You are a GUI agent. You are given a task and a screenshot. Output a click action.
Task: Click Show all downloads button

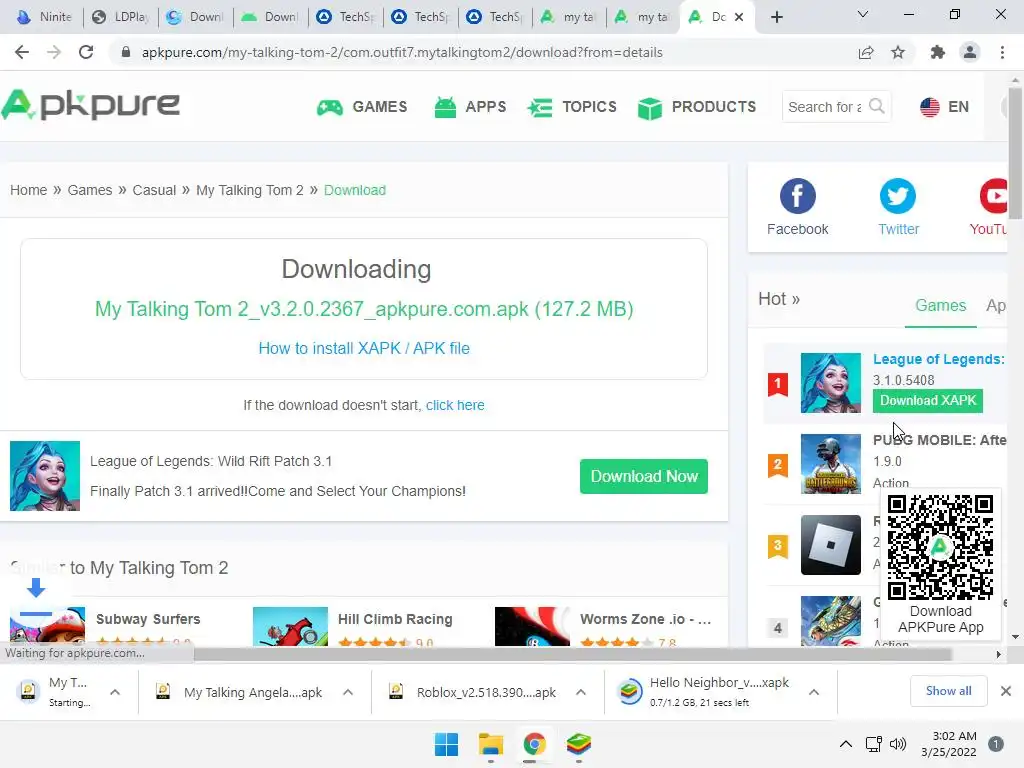pos(948,691)
